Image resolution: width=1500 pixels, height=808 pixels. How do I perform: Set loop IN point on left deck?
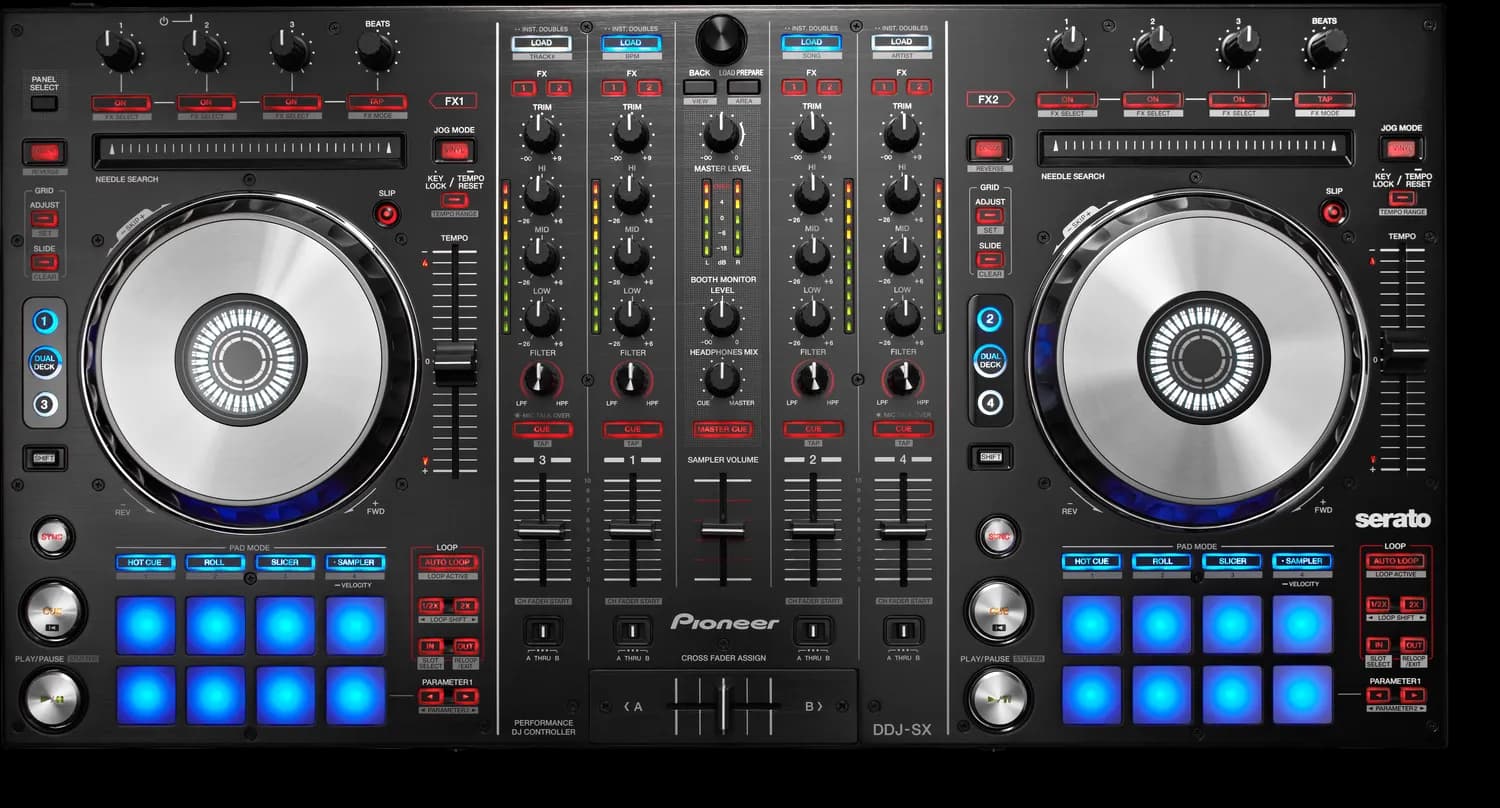[431, 647]
